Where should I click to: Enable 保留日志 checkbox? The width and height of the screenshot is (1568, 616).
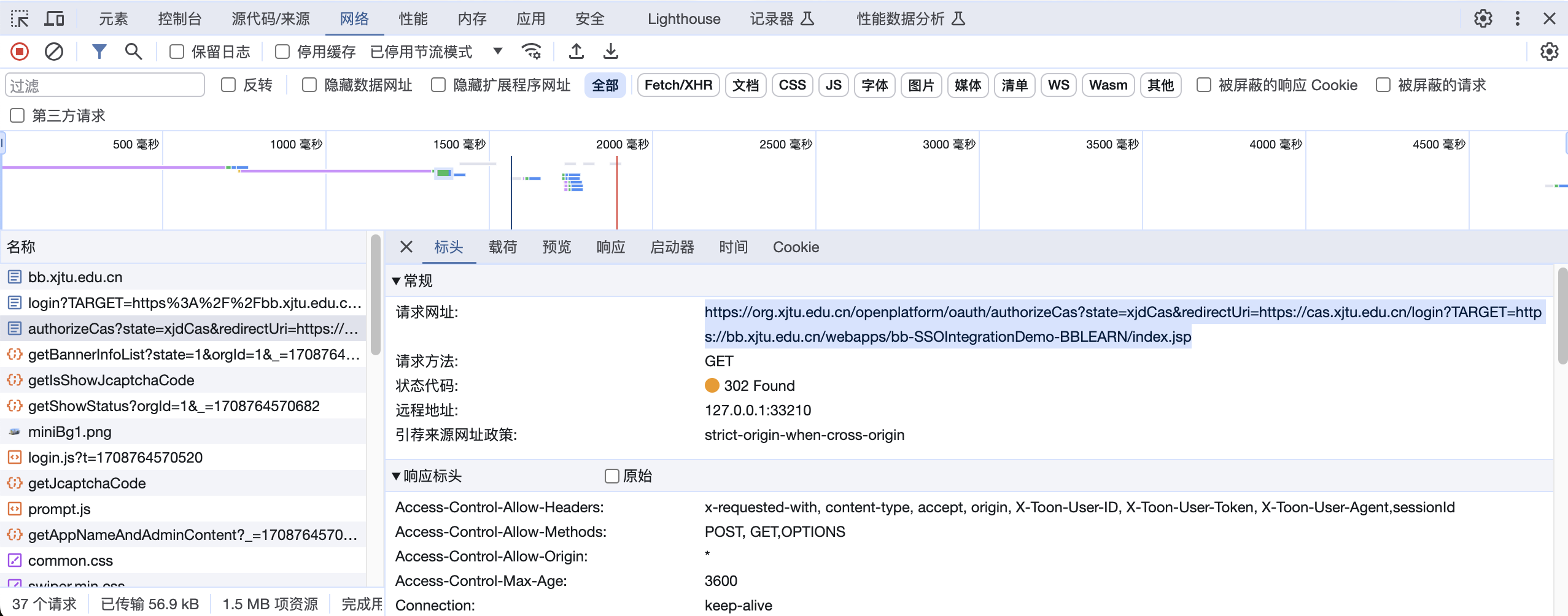[x=176, y=52]
